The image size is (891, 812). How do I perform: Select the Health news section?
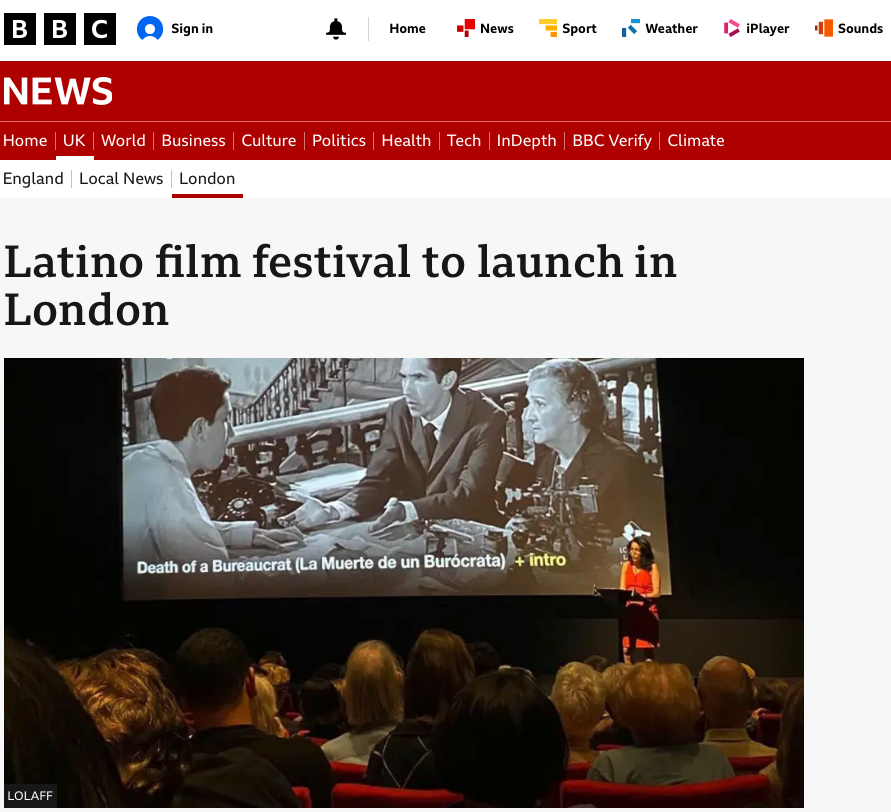pos(406,140)
